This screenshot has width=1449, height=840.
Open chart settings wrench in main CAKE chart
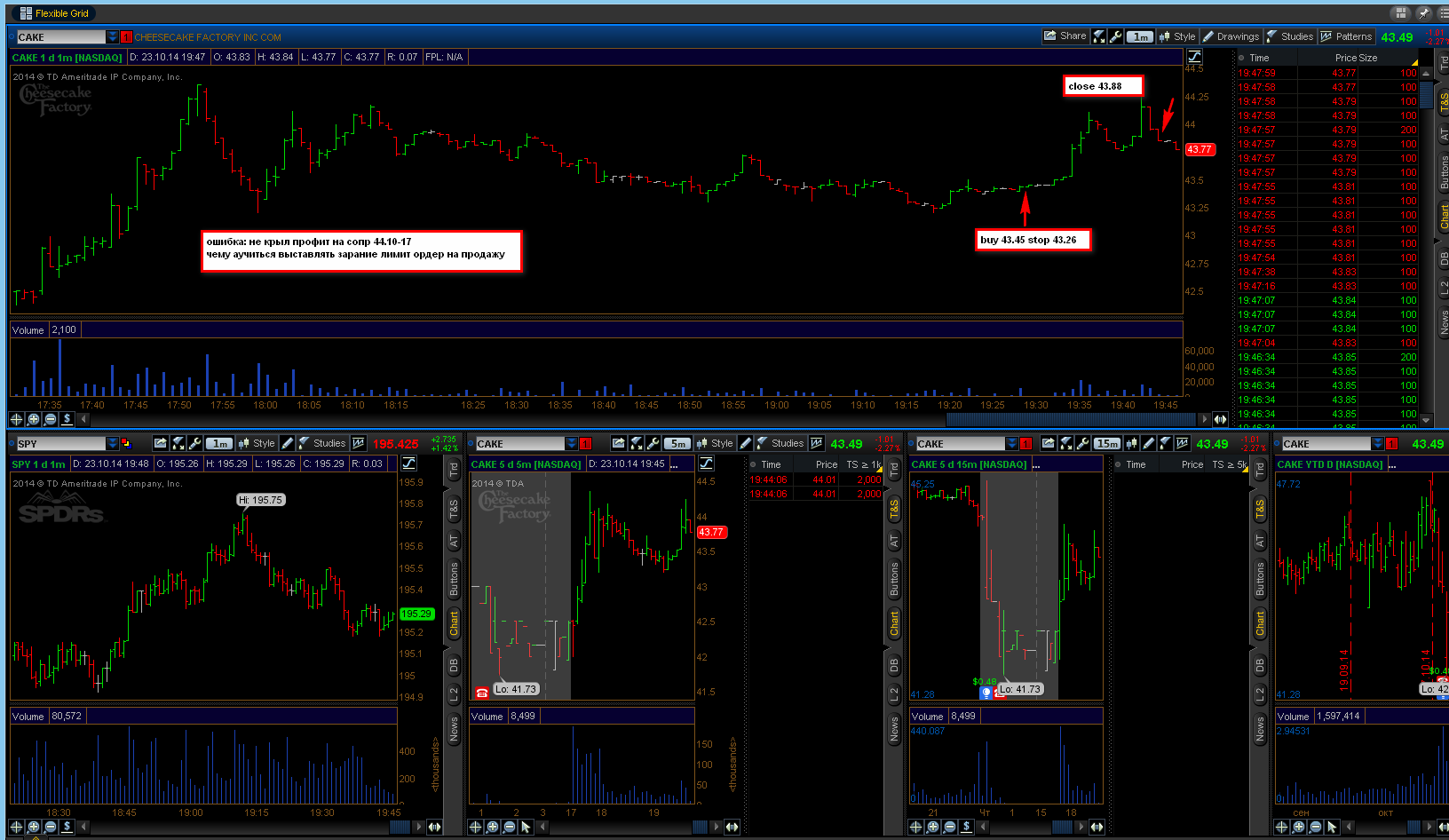[1116, 36]
